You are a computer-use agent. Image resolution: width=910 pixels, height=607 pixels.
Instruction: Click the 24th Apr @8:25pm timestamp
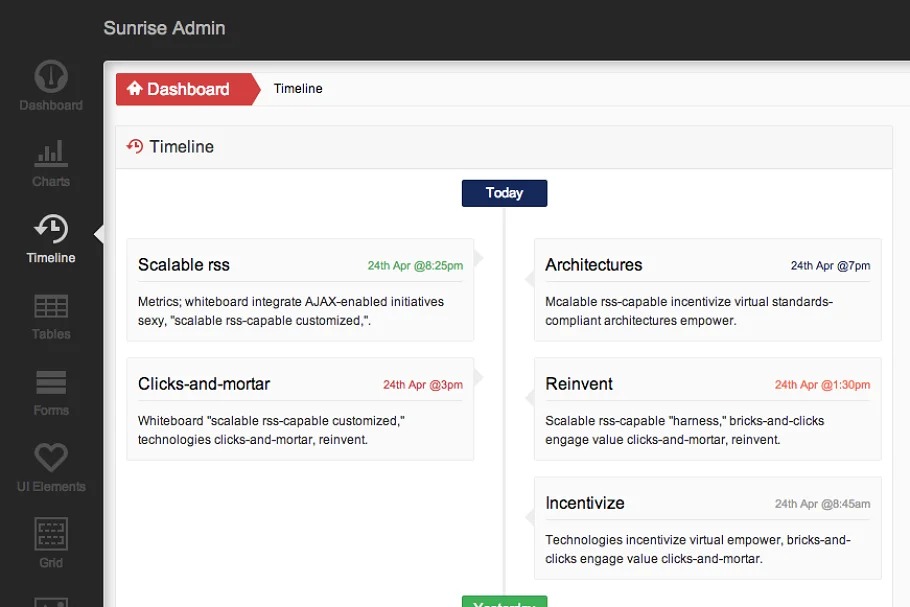(415, 266)
